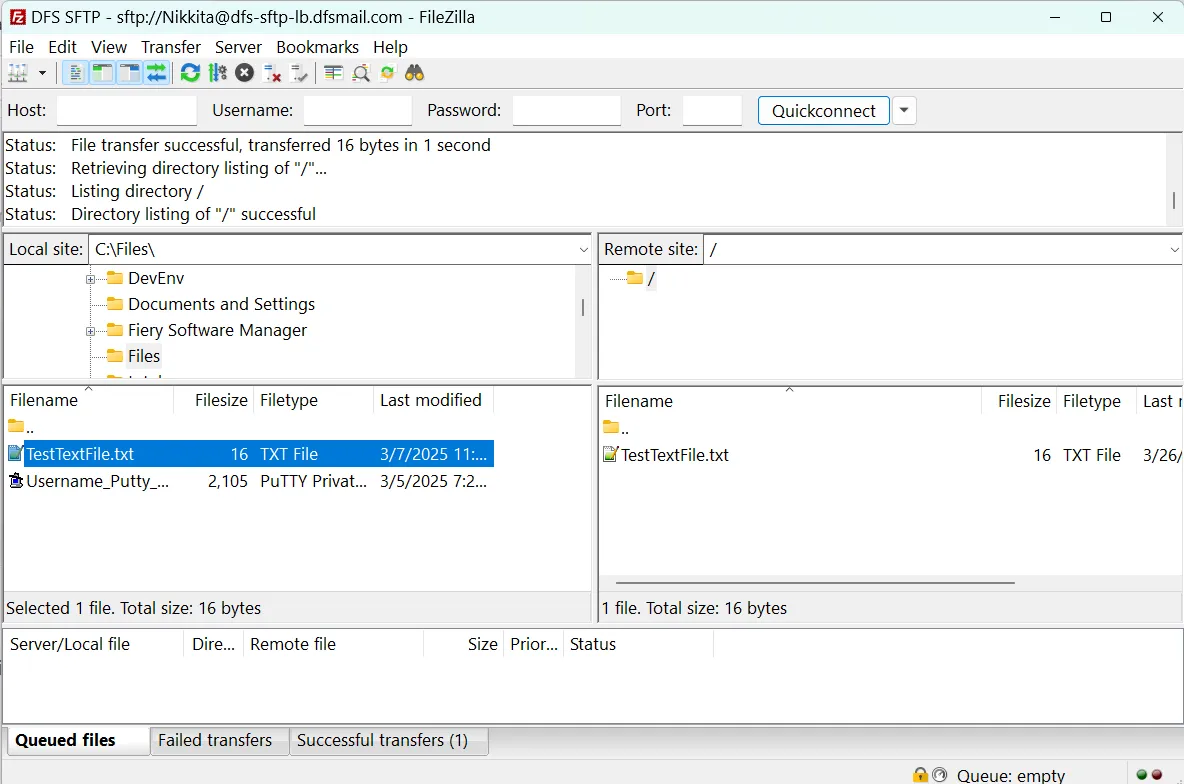1184x784 pixels.
Task: Open directory listing filters
Action: (333, 73)
